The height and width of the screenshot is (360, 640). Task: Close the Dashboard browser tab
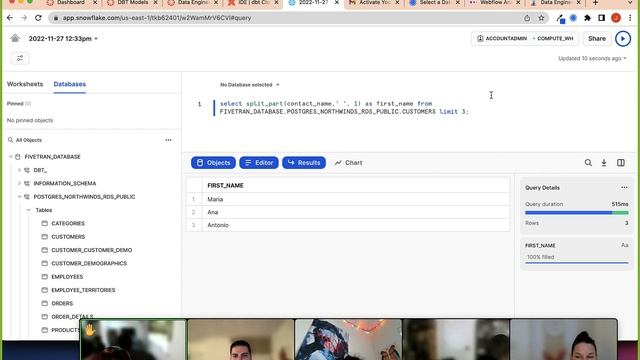[95, 3]
